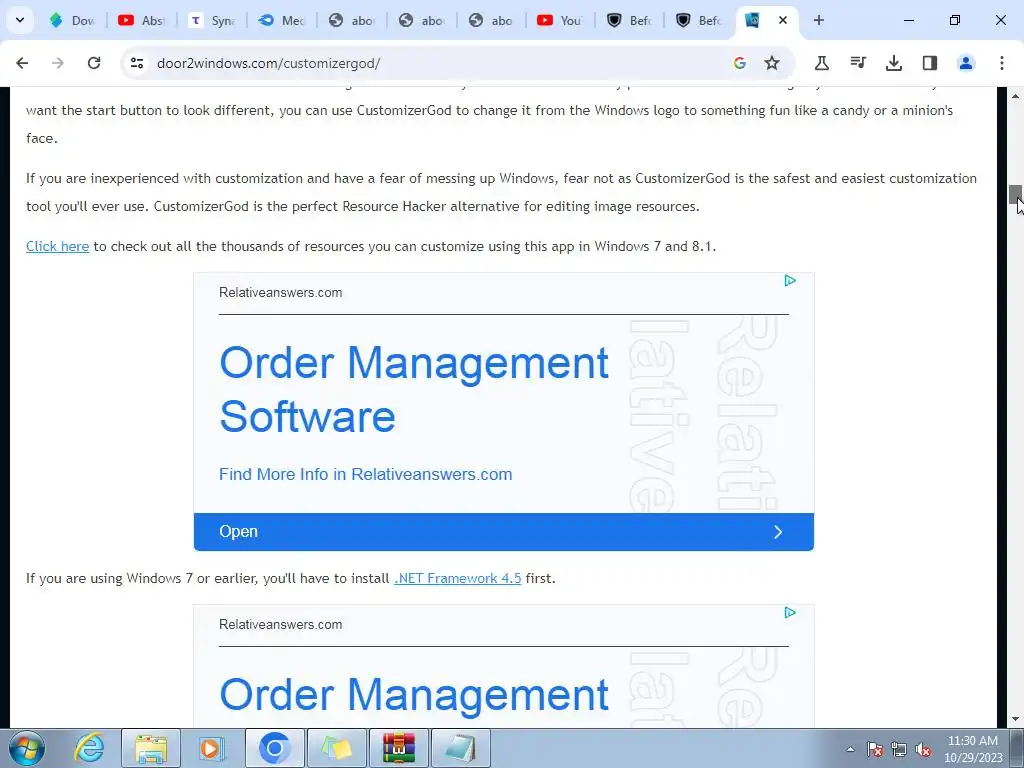The image size is (1024, 768).
Task: Click 'Find More Info in Relativeanswers.com' link
Action: [x=366, y=474]
